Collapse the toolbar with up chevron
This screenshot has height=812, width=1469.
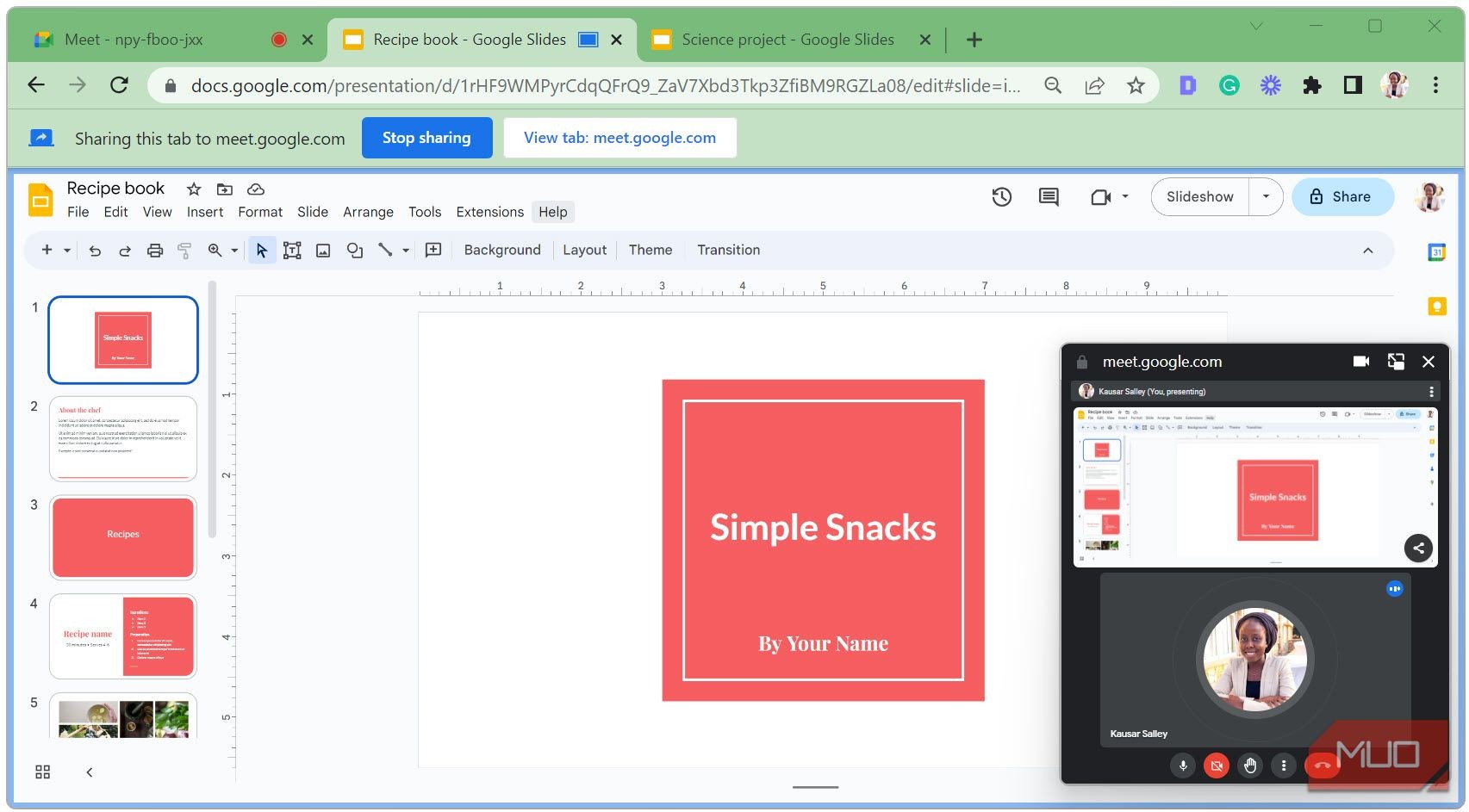point(1367,251)
